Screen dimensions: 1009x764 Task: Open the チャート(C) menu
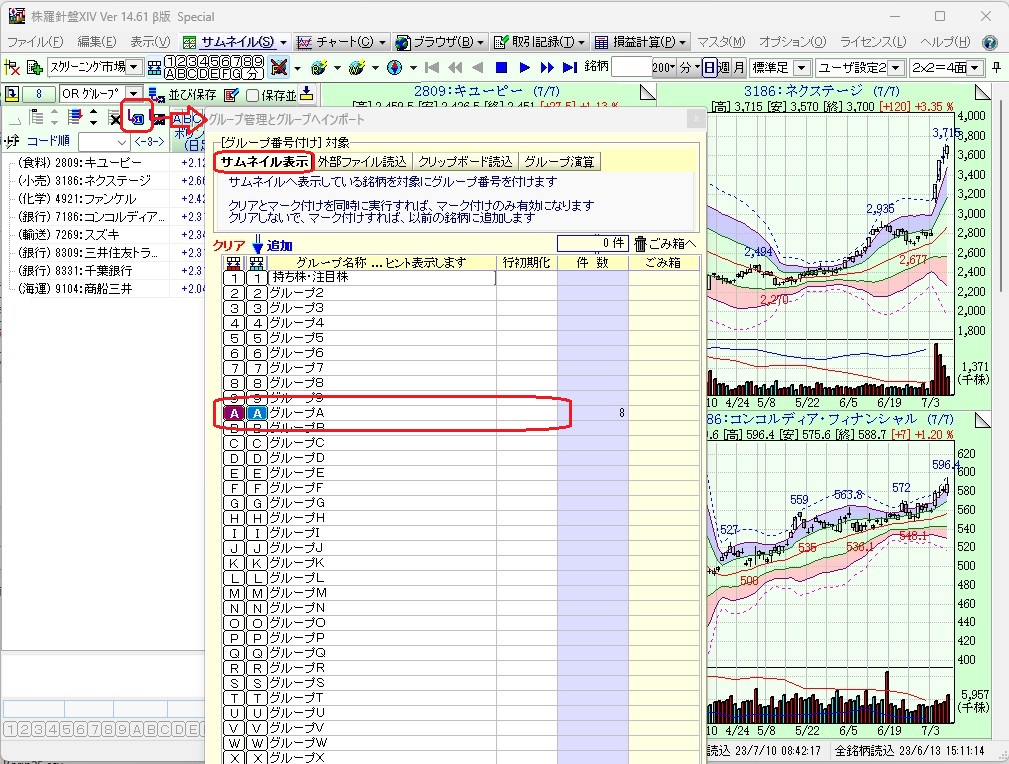pyautogui.click(x=342, y=42)
